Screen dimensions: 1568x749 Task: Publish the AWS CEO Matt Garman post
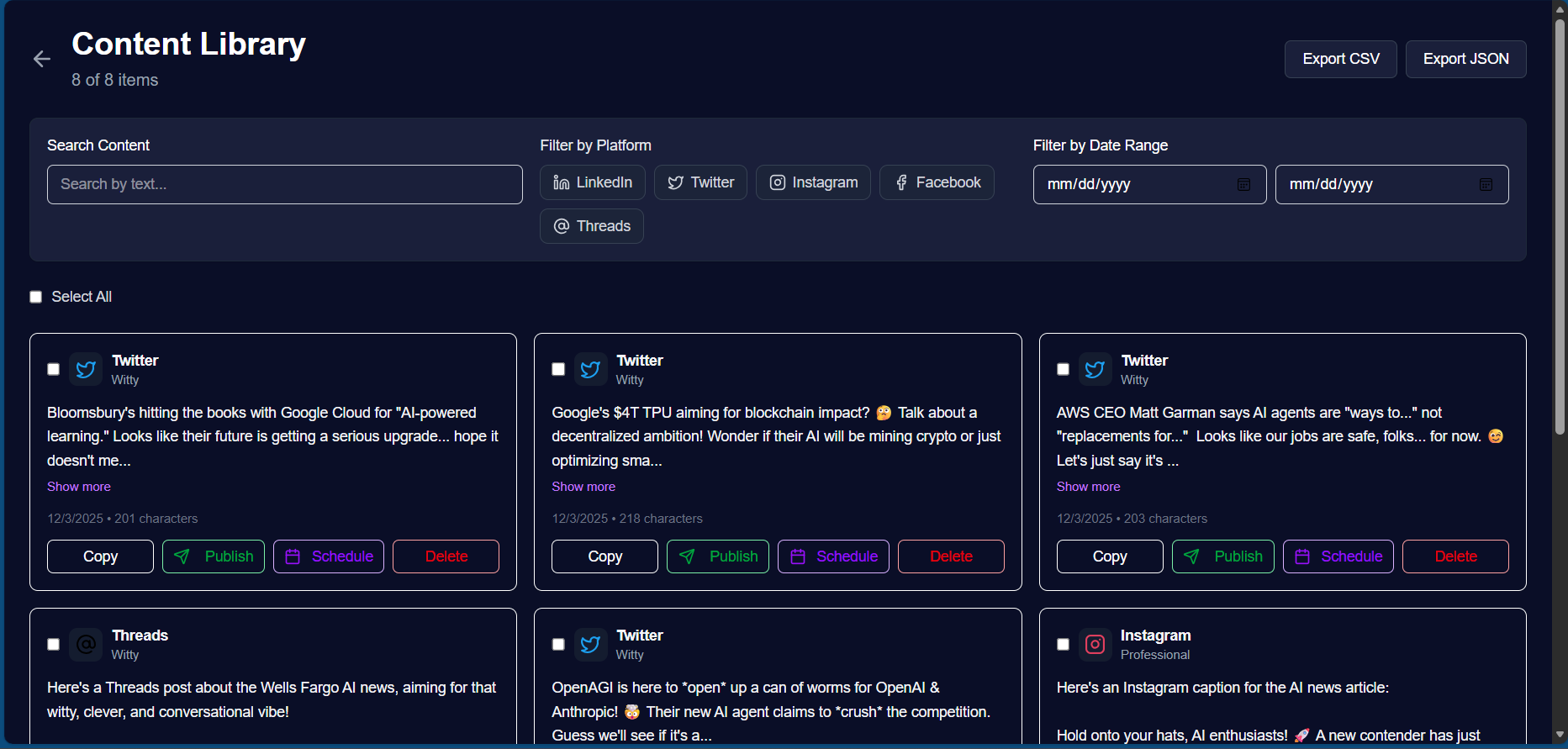click(1223, 556)
